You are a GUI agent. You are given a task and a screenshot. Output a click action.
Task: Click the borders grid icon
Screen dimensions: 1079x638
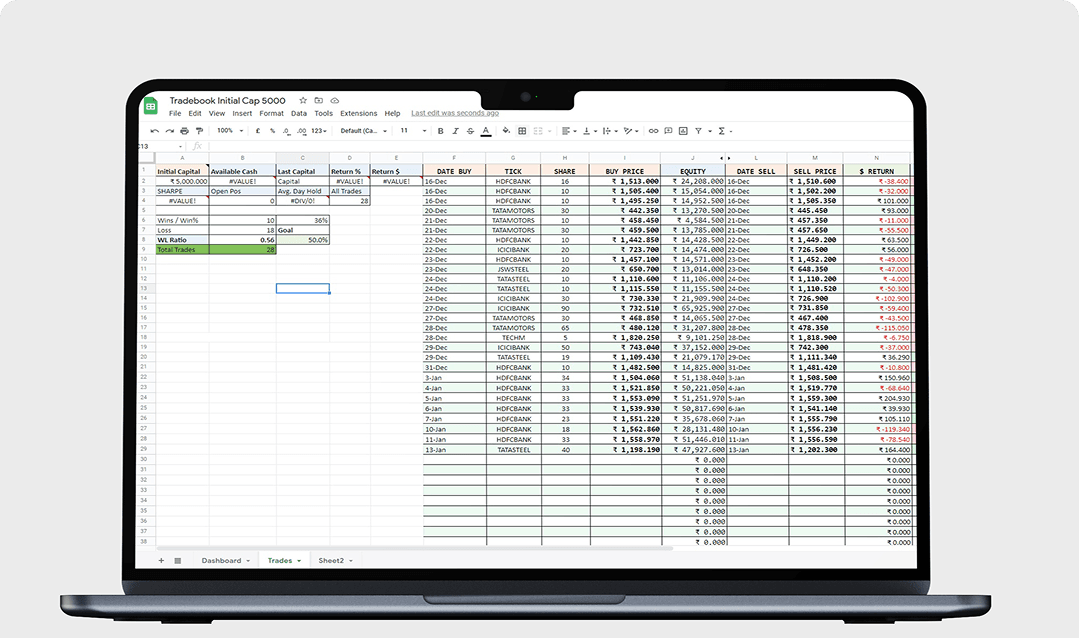[521, 131]
